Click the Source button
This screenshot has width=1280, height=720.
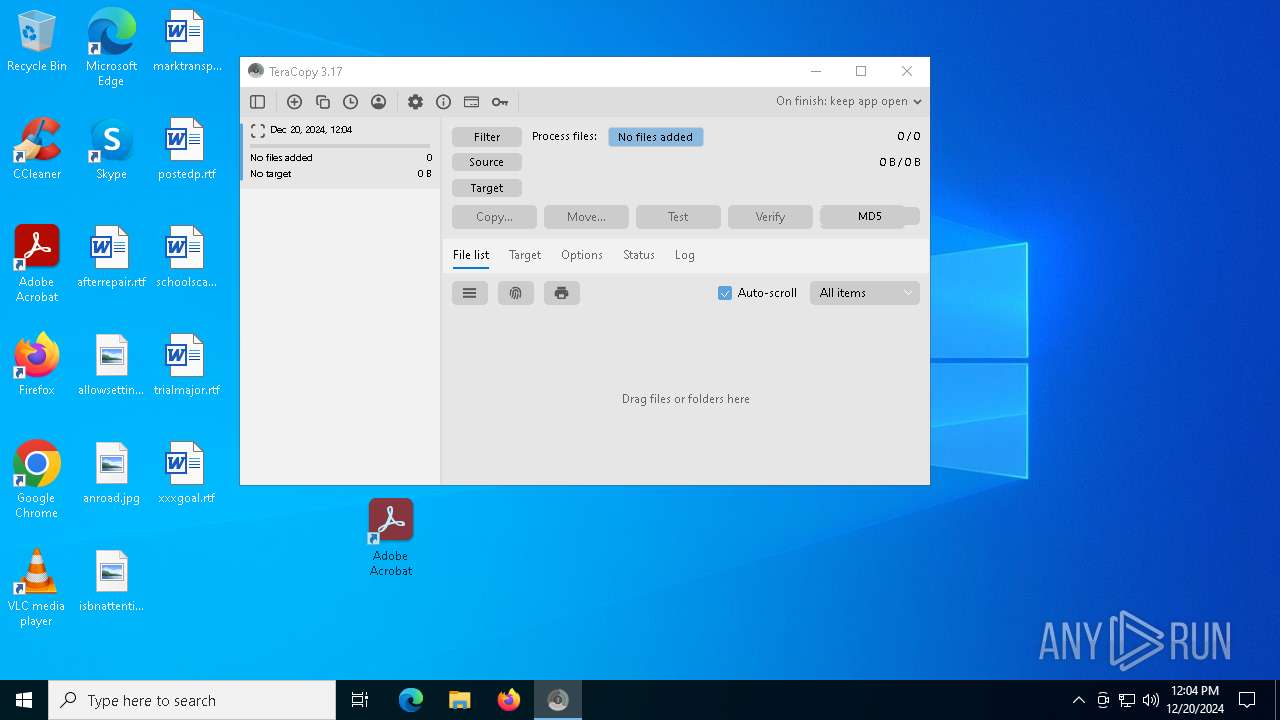(487, 162)
